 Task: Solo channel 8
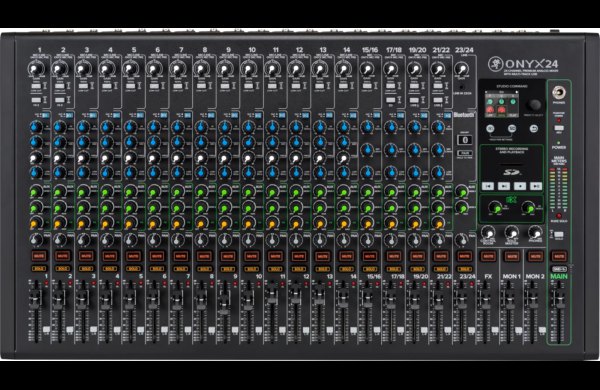point(204,269)
